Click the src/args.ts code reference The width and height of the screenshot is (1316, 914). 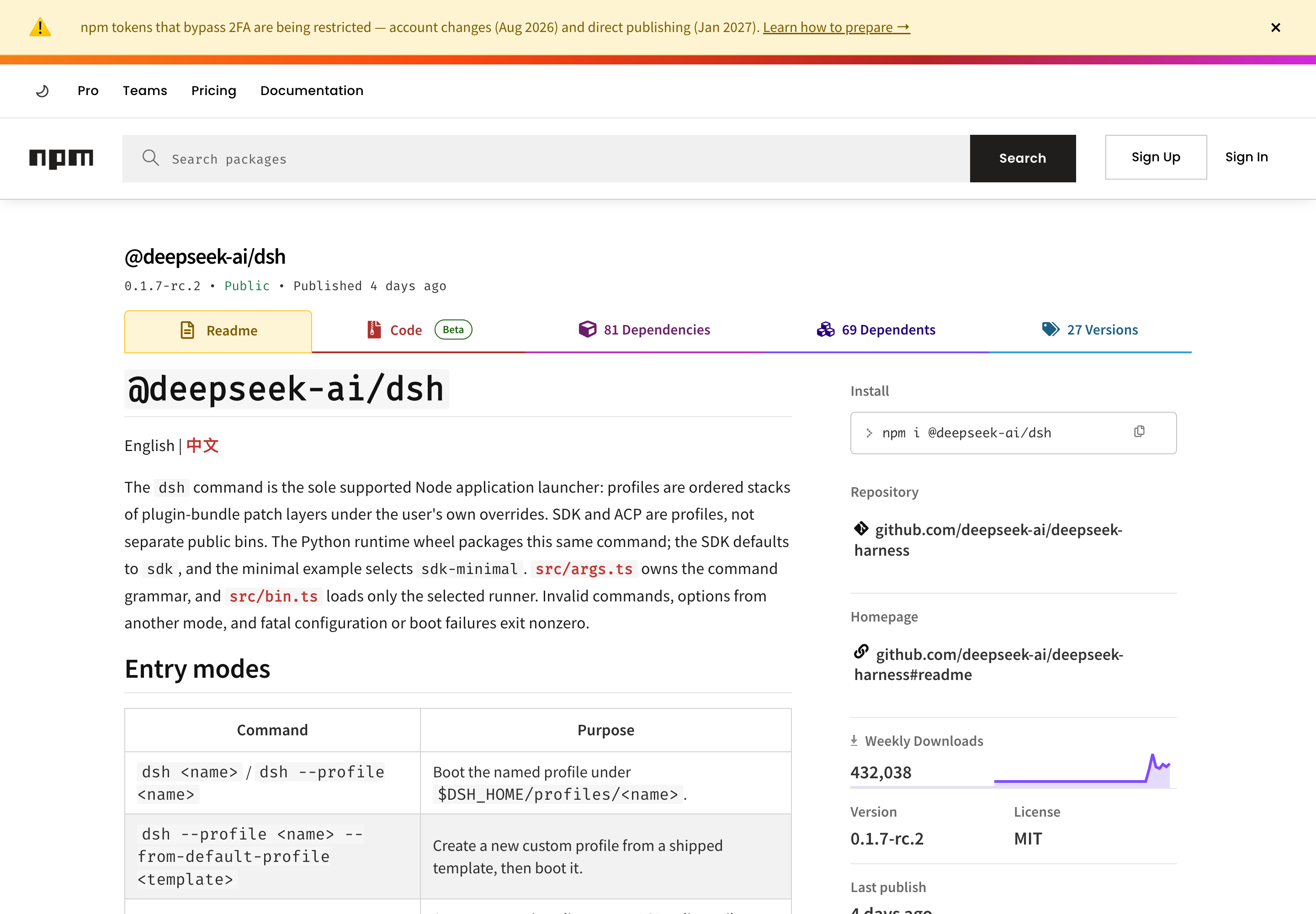(x=584, y=569)
